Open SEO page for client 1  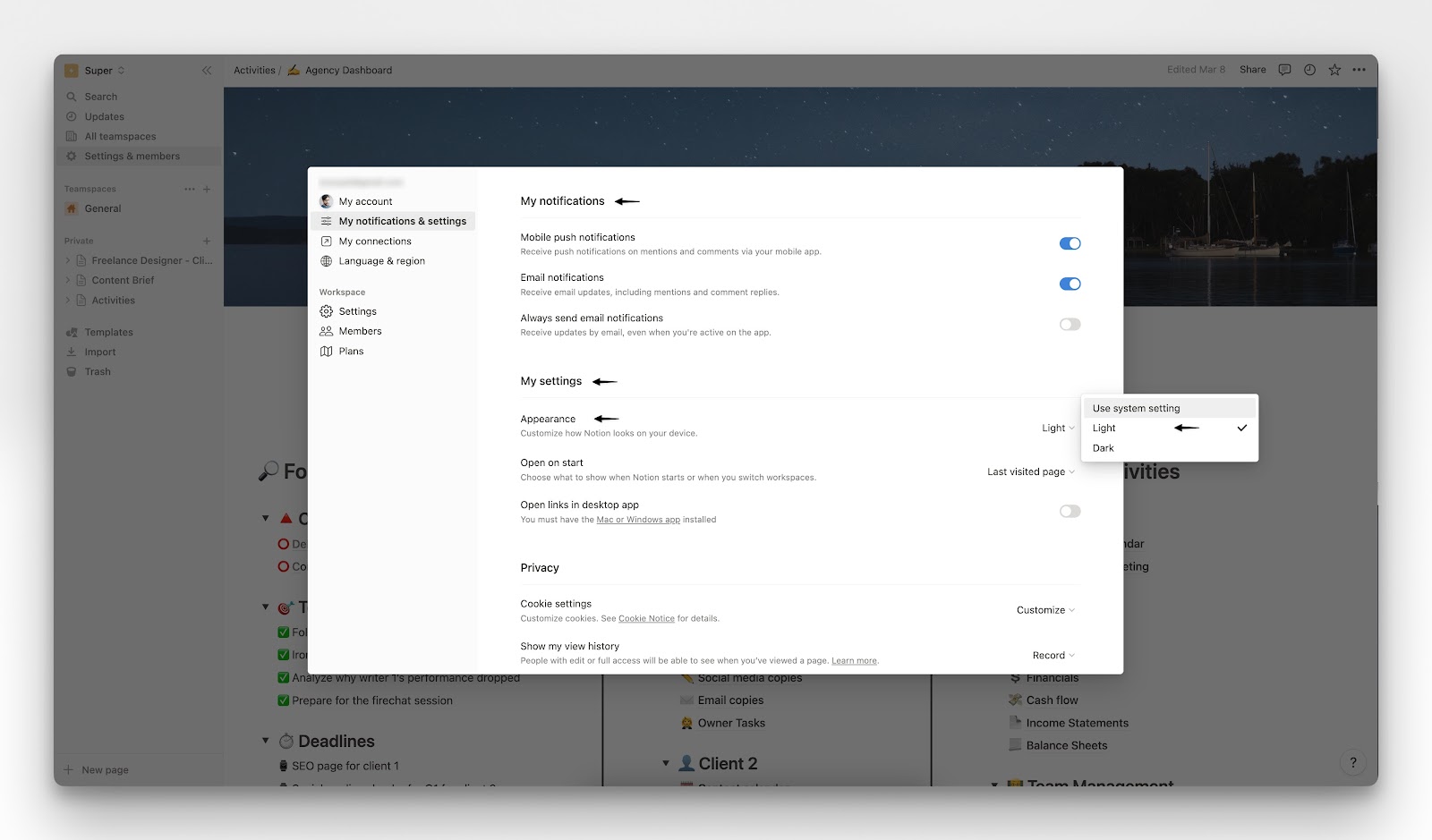click(345, 766)
